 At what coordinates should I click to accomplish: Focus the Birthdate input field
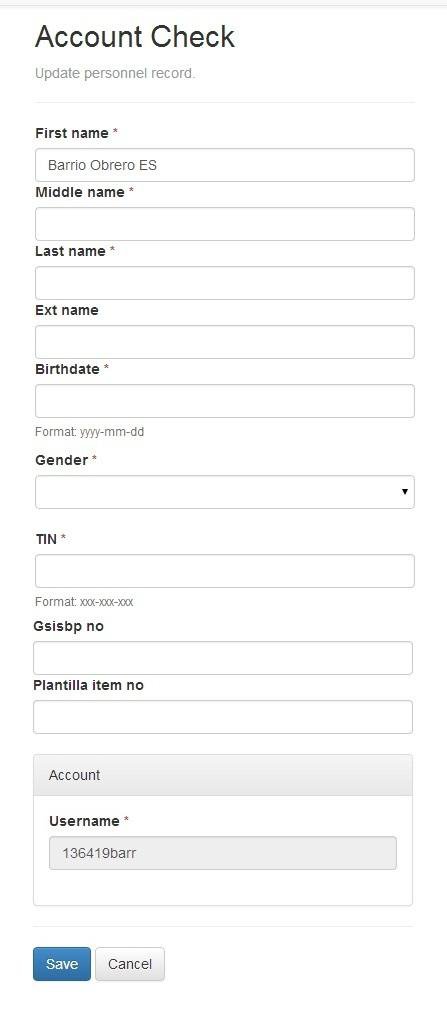[224, 401]
